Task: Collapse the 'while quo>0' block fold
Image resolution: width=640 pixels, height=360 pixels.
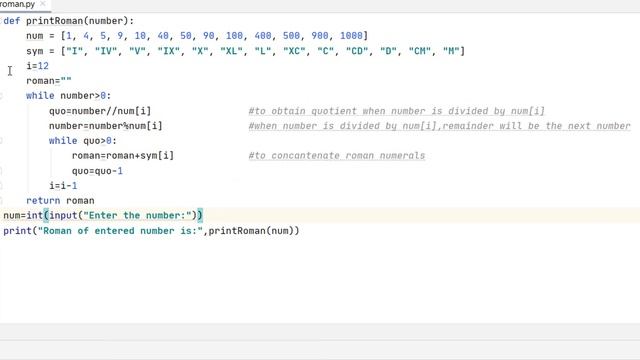Action: pos(1,141)
